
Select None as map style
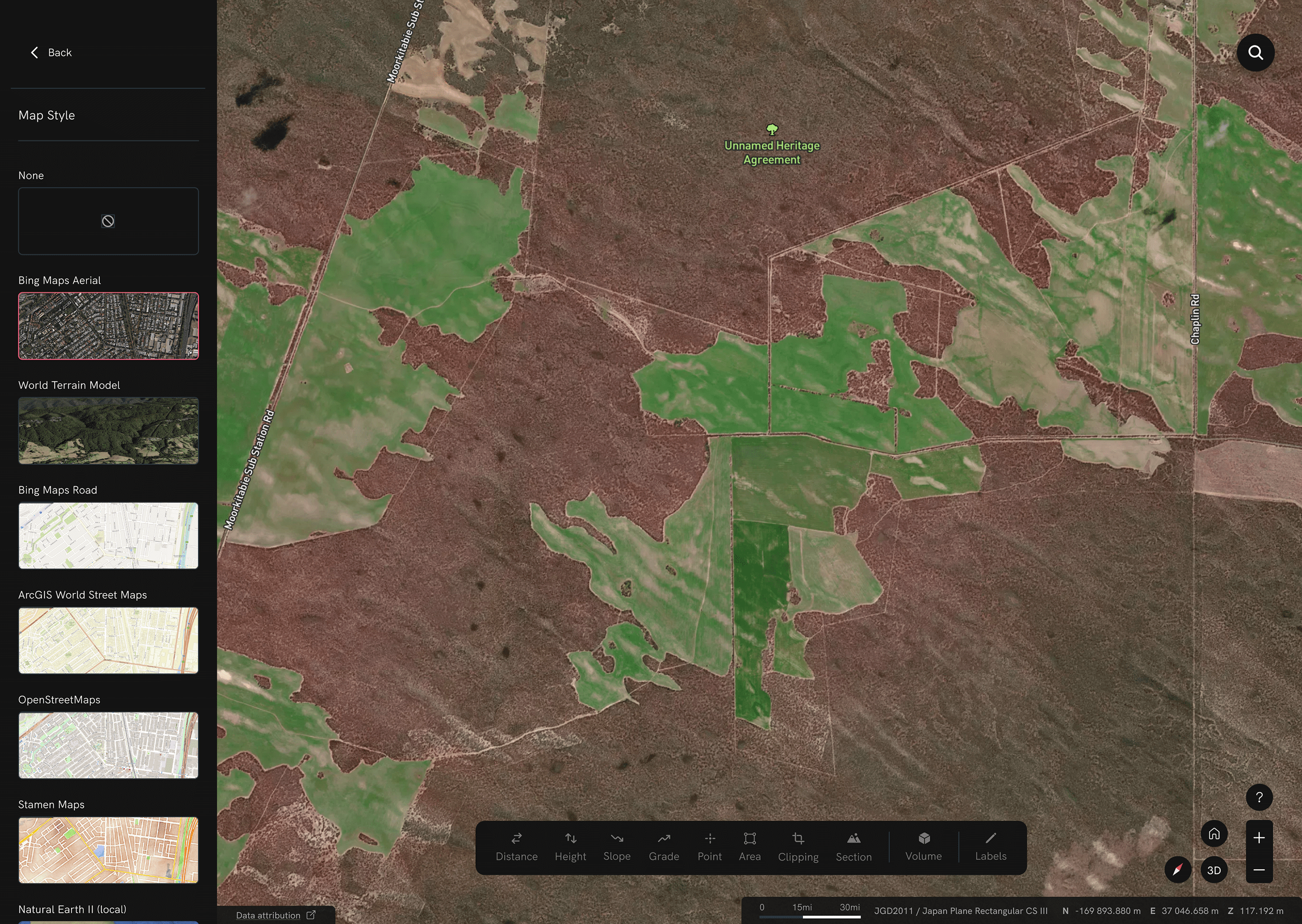point(108,221)
